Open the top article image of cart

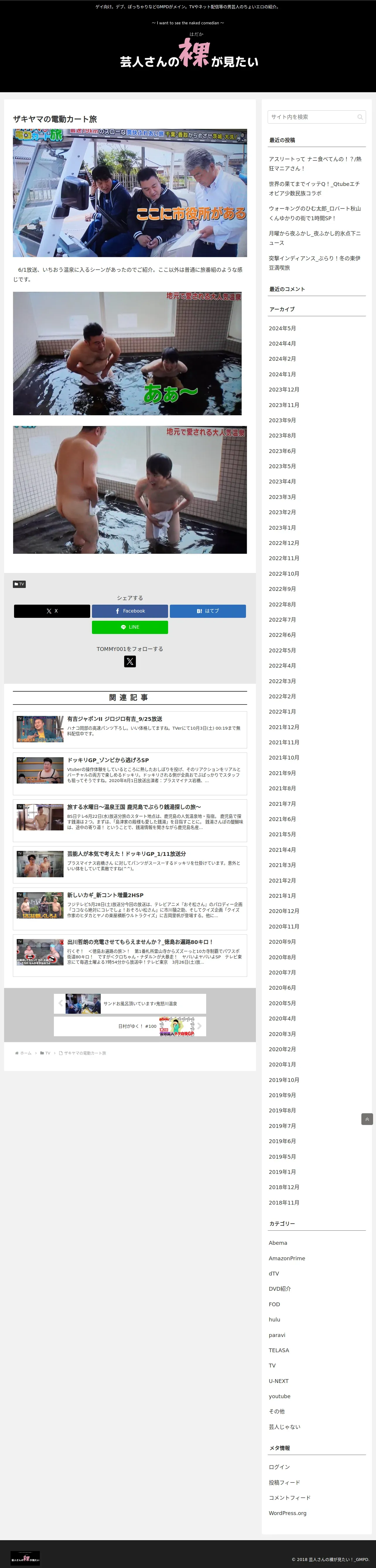(x=130, y=193)
